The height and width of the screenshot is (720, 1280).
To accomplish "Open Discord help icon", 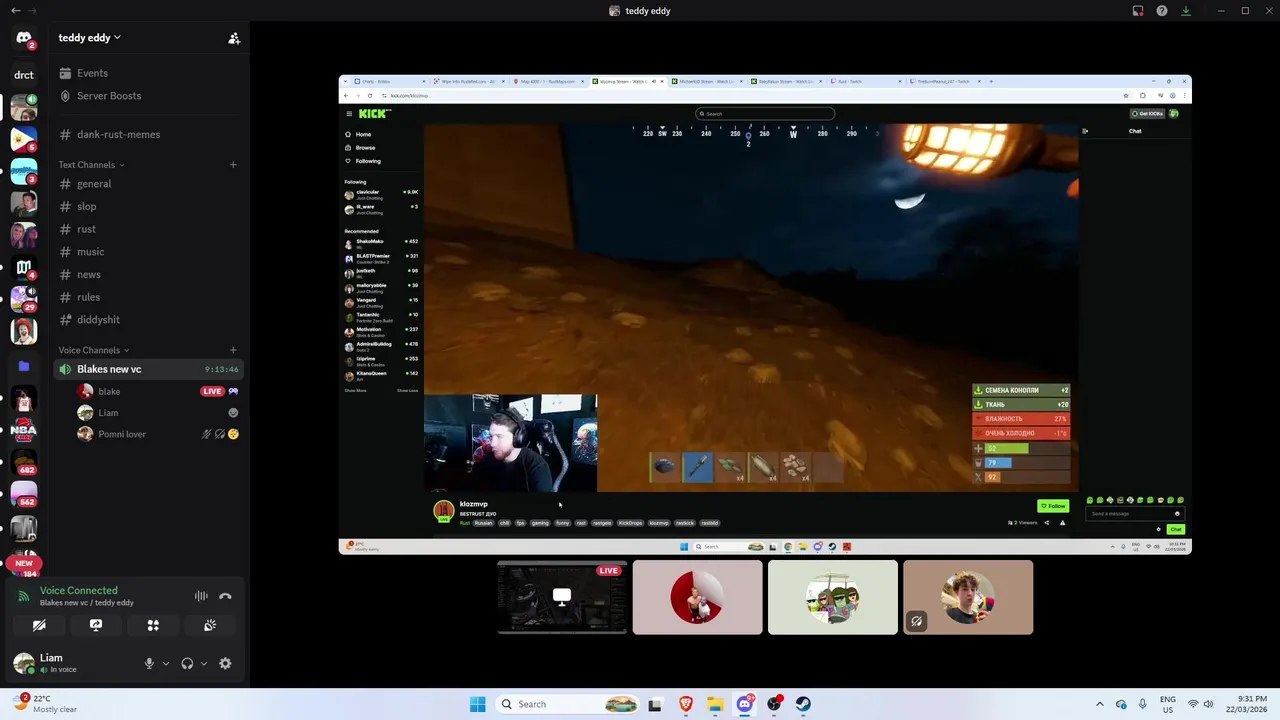I will coord(1162,11).
